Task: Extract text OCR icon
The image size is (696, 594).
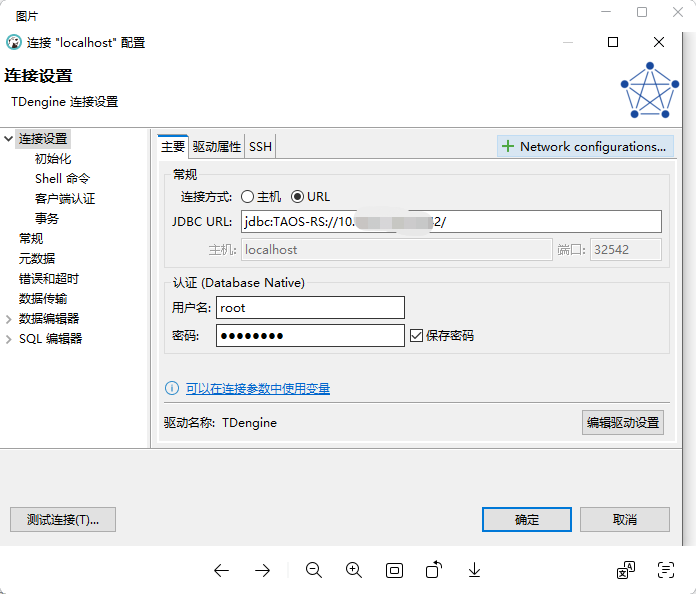Action: pos(665,570)
